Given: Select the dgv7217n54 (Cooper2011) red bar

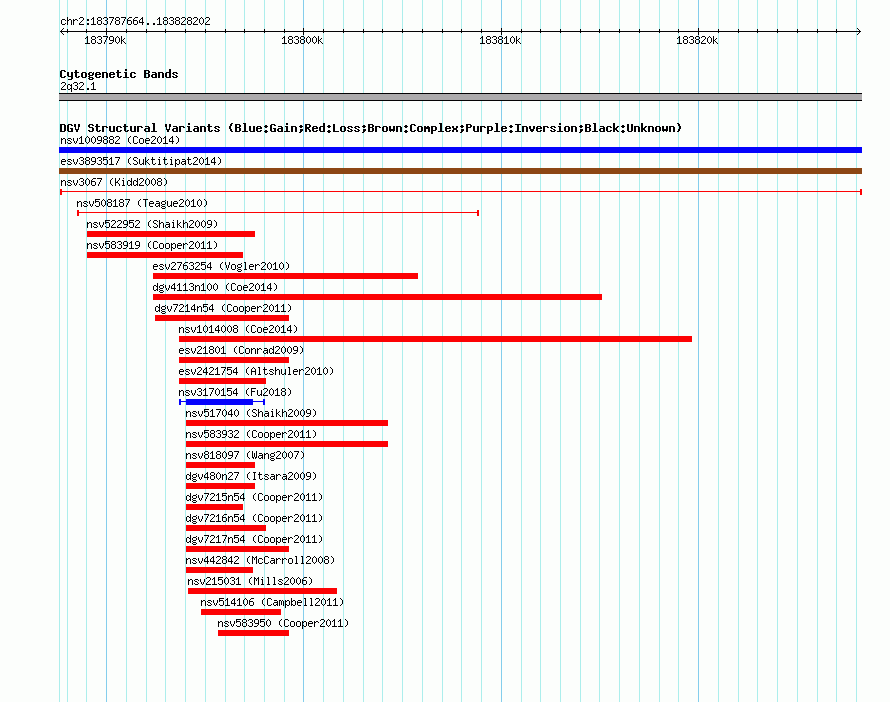Looking at the screenshot, I should 237,549.
